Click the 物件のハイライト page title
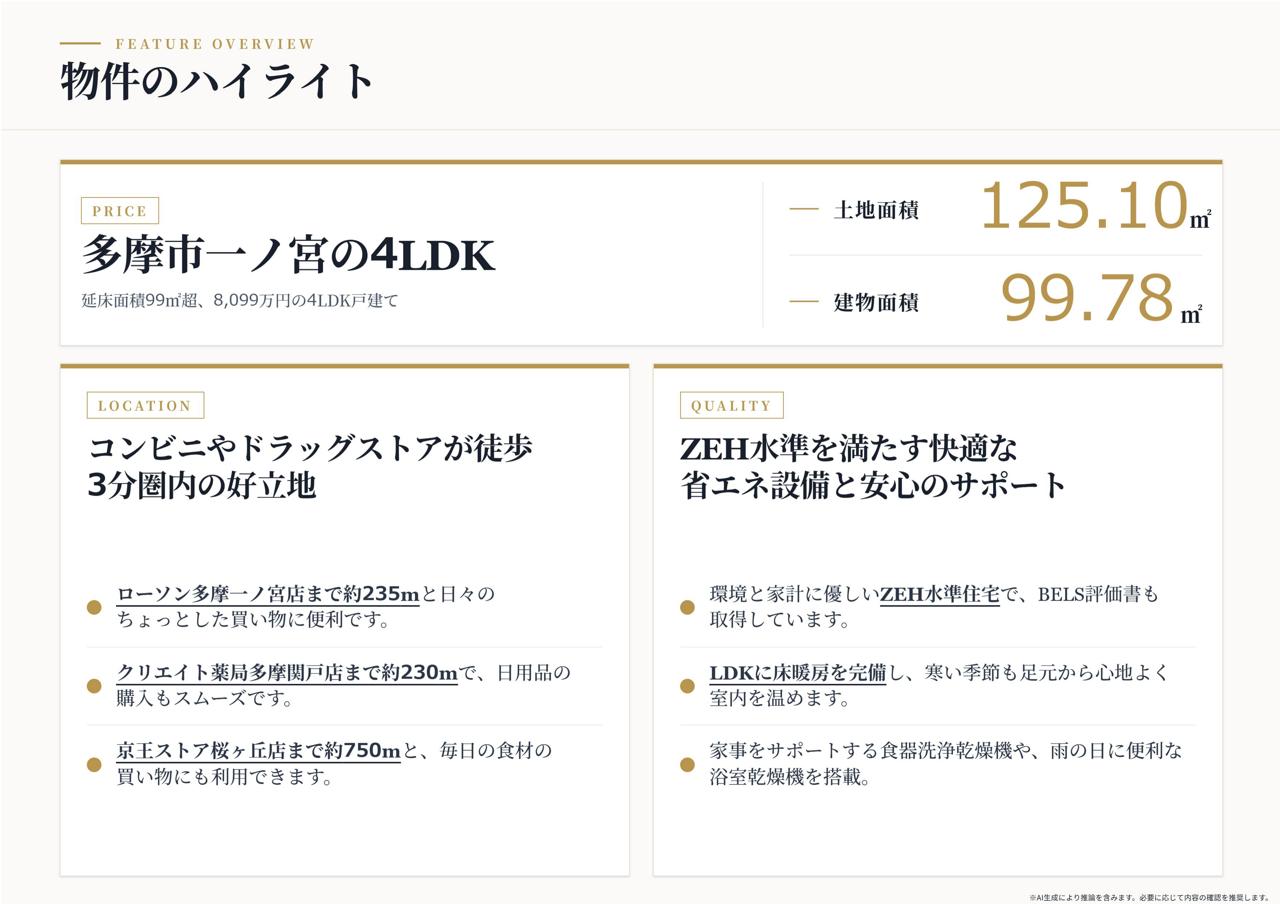Image resolution: width=1280 pixels, height=904 pixels. [x=217, y=80]
